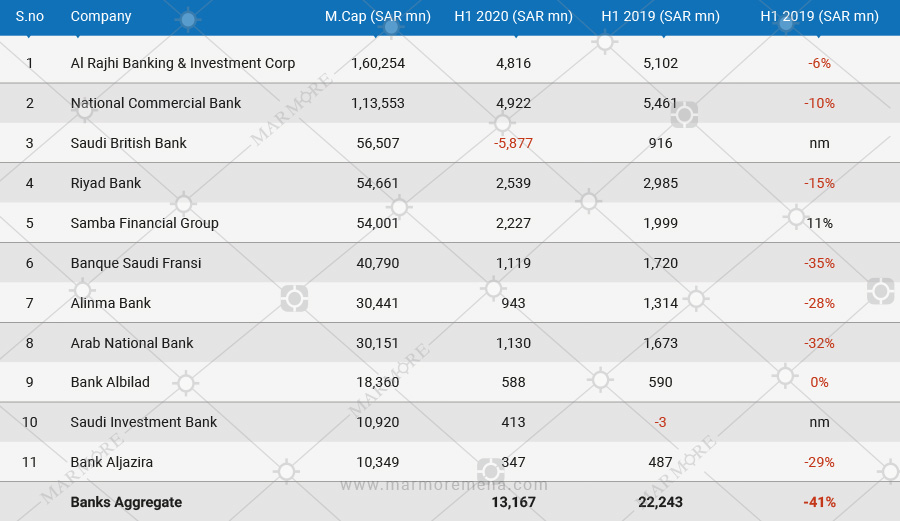
Task: Click the Alinma Bank name
Action: [111, 303]
